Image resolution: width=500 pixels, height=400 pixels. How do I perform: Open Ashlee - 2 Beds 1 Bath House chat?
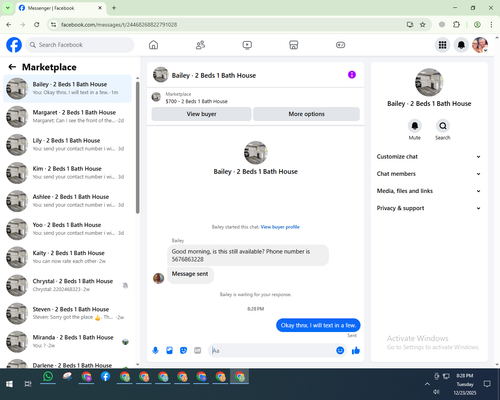[x=67, y=201]
